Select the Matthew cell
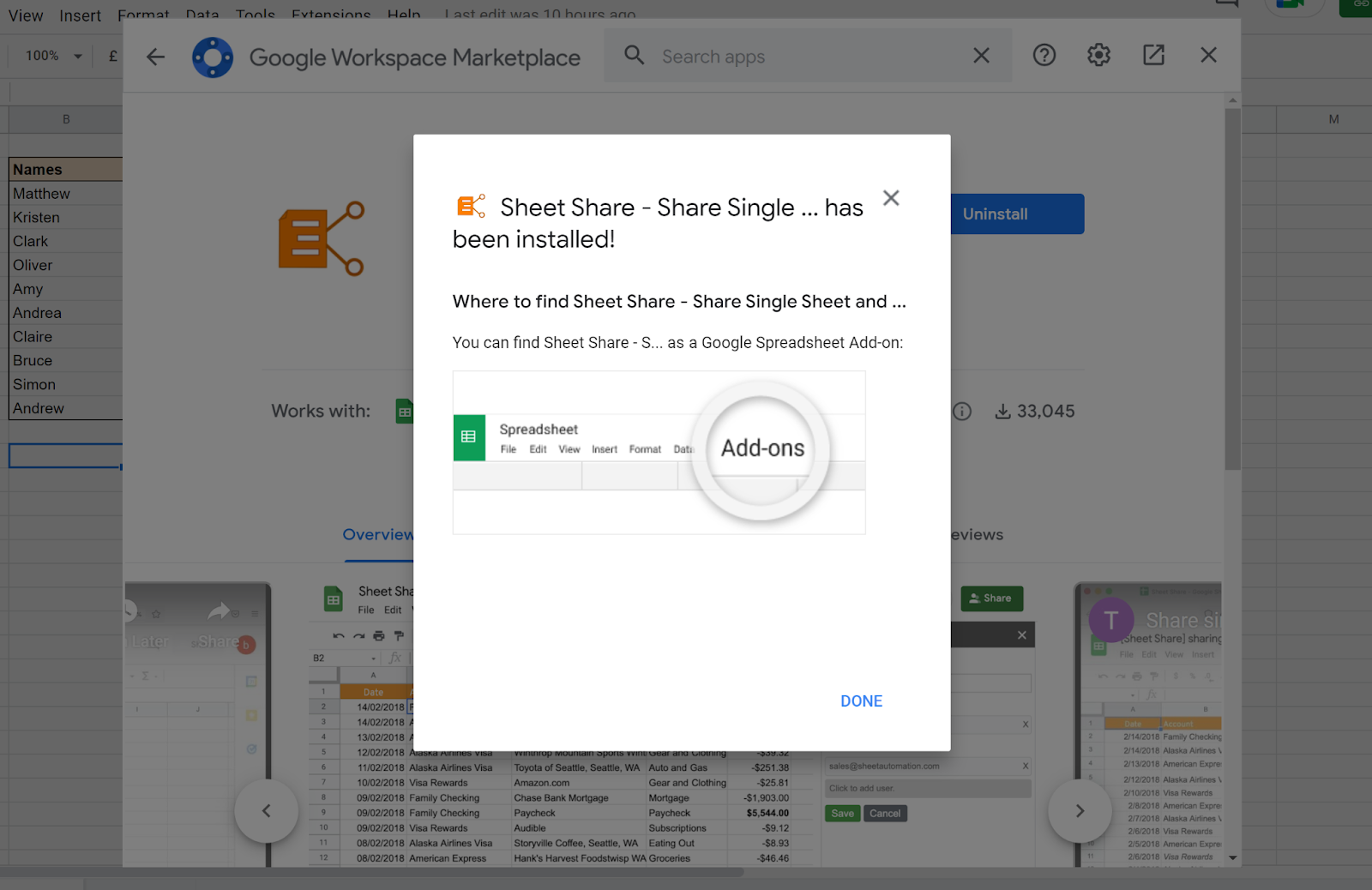 66,194
